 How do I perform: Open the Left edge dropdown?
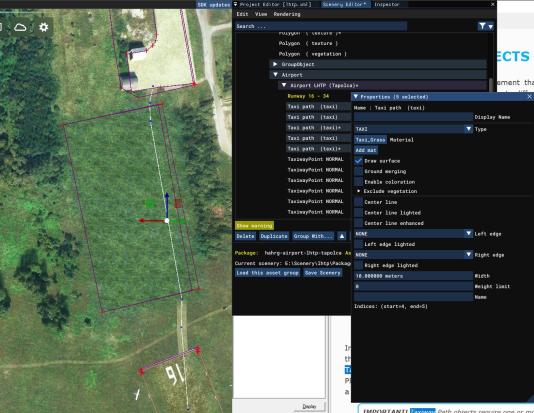[413, 234]
